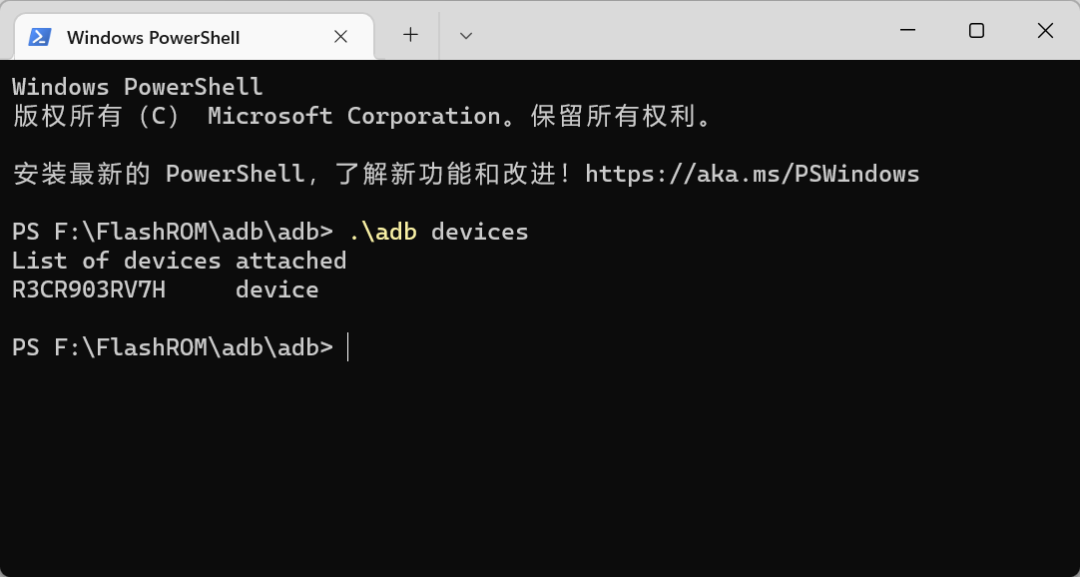Image resolution: width=1080 pixels, height=577 pixels.
Task: Click the first PS F:\FlashROM\adb\adb> prompt
Action: 172,232
